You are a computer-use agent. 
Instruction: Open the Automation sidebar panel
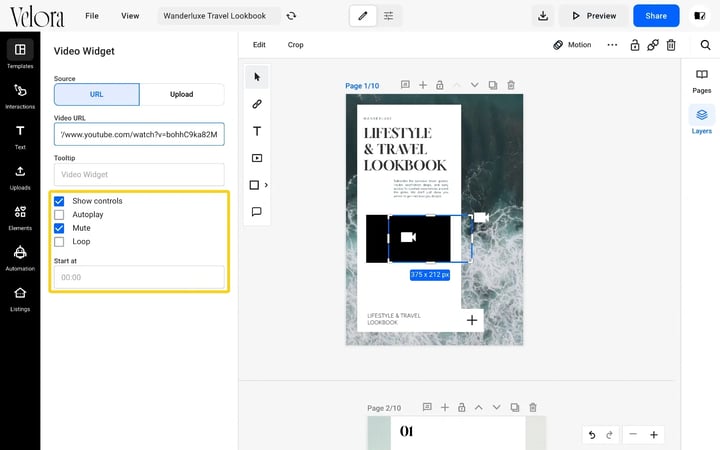(x=20, y=258)
